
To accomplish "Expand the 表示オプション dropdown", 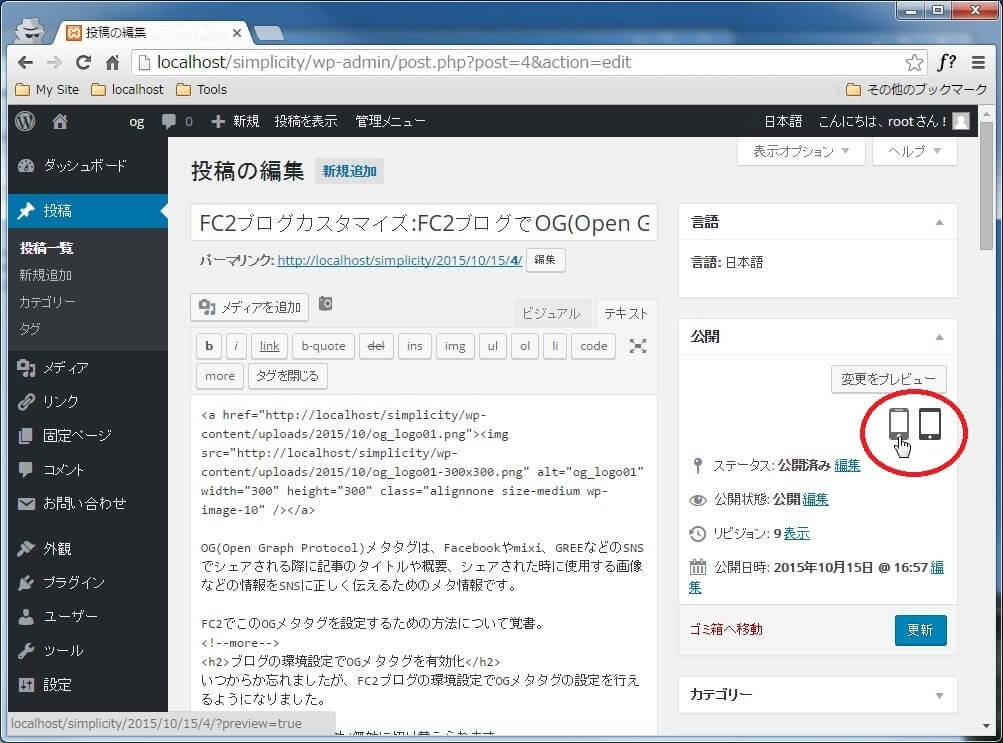I will click(801, 152).
